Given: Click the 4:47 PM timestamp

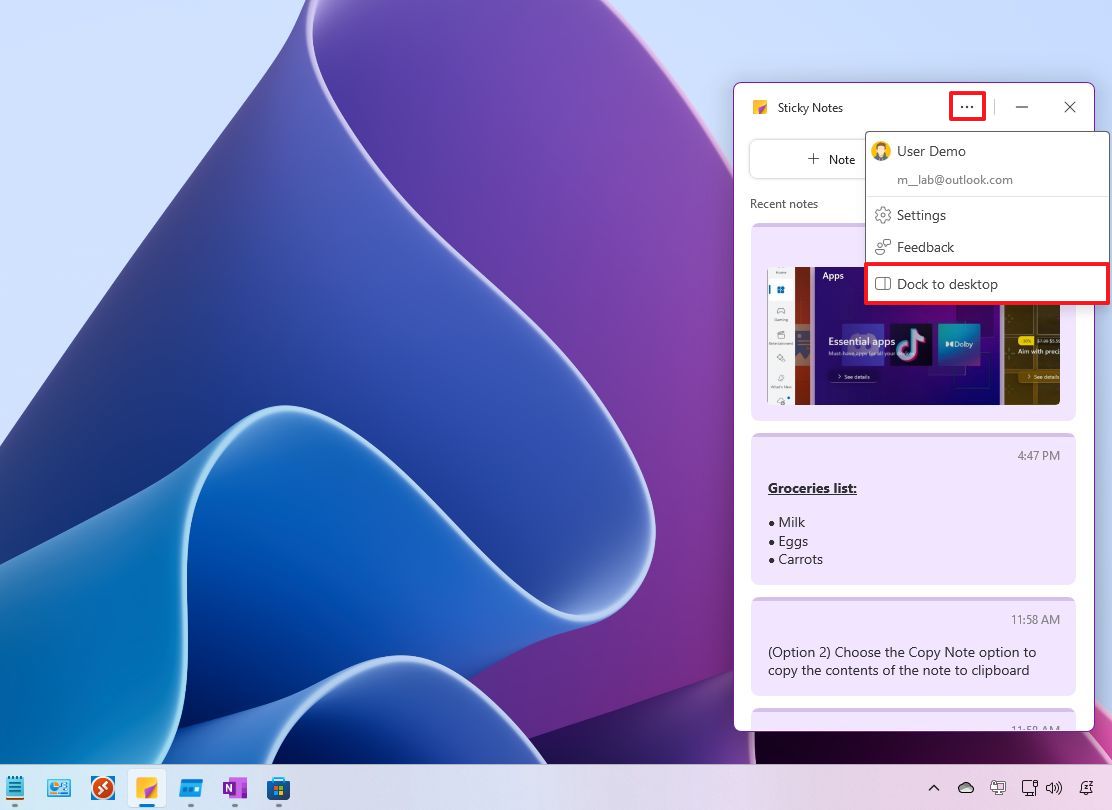Looking at the screenshot, I should click(x=1038, y=455).
